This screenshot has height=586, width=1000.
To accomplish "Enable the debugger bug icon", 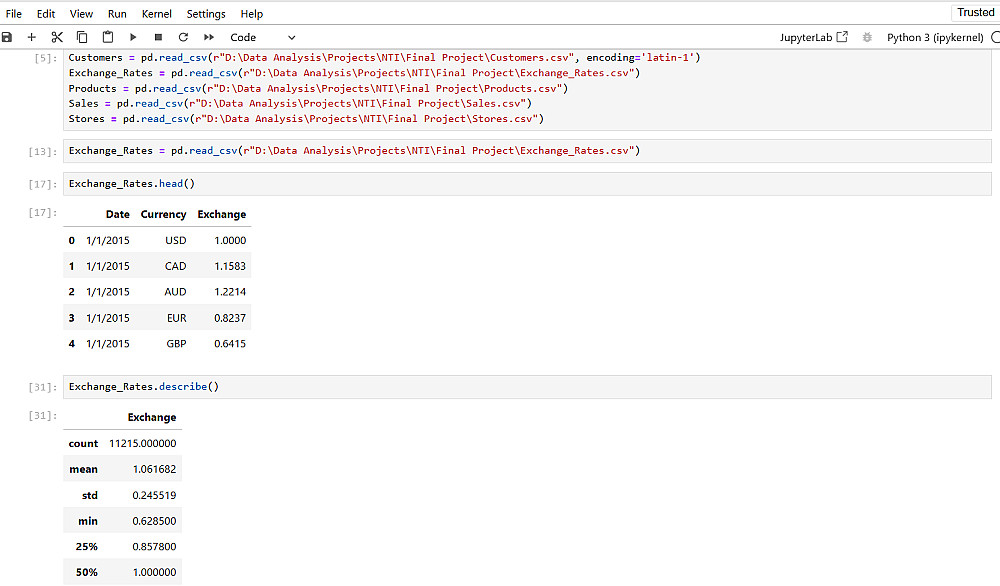I will point(866,37).
